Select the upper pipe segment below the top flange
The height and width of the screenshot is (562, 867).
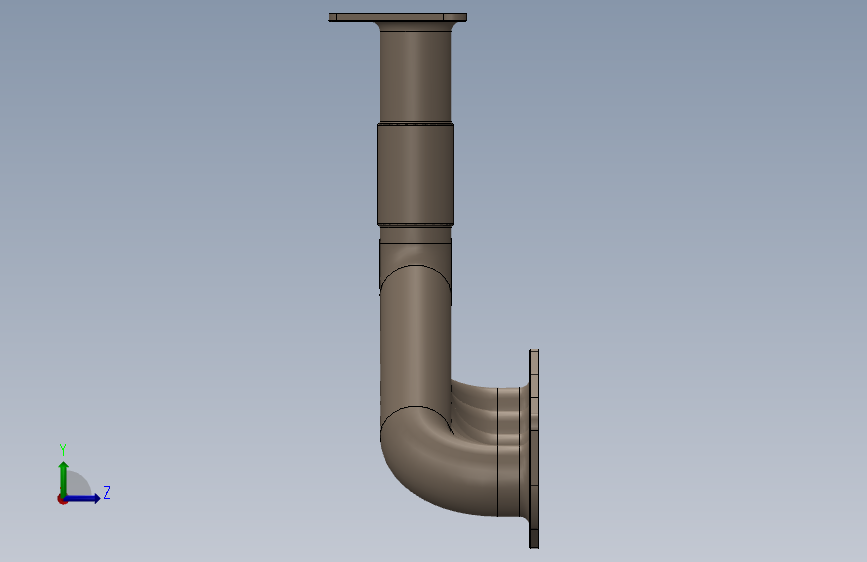415,76
